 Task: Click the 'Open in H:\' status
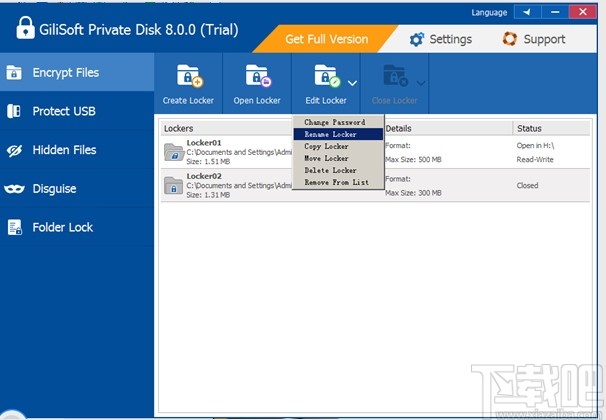pyautogui.click(x=535, y=146)
